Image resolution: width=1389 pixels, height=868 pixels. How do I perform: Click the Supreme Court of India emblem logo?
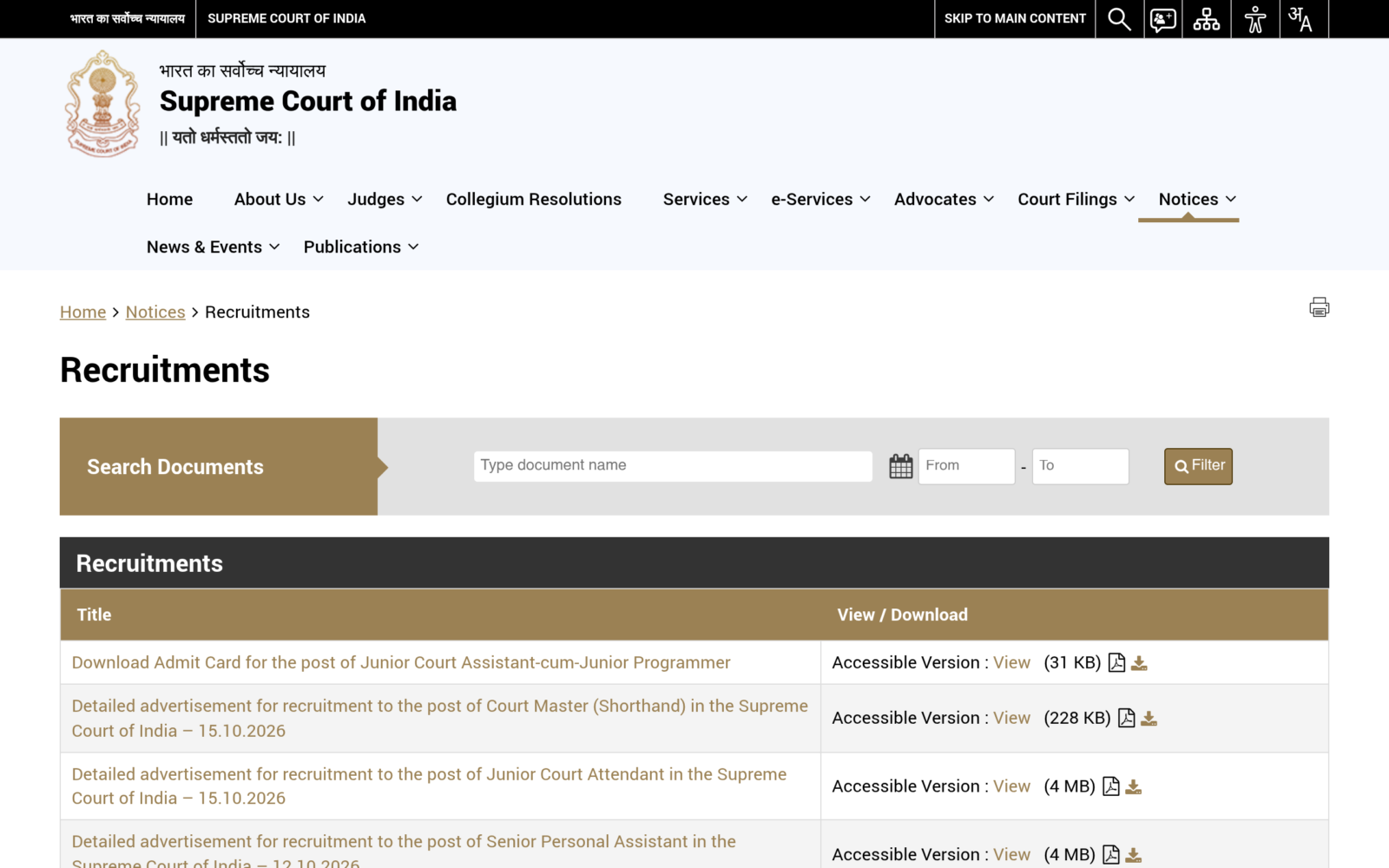coord(102,103)
